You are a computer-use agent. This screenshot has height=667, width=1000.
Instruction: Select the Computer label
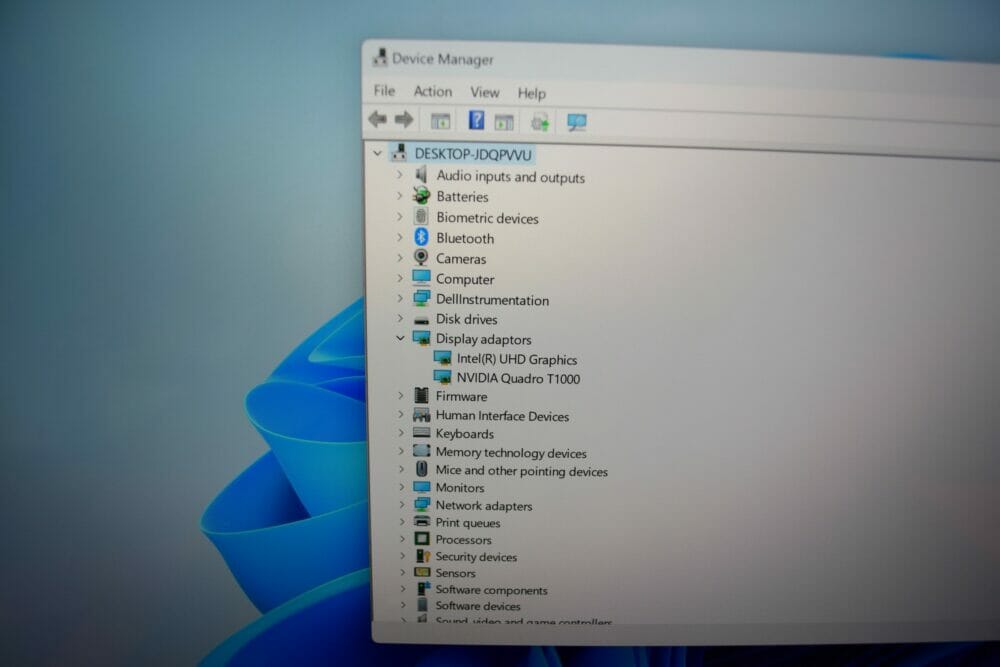pyautogui.click(x=464, y=279)
